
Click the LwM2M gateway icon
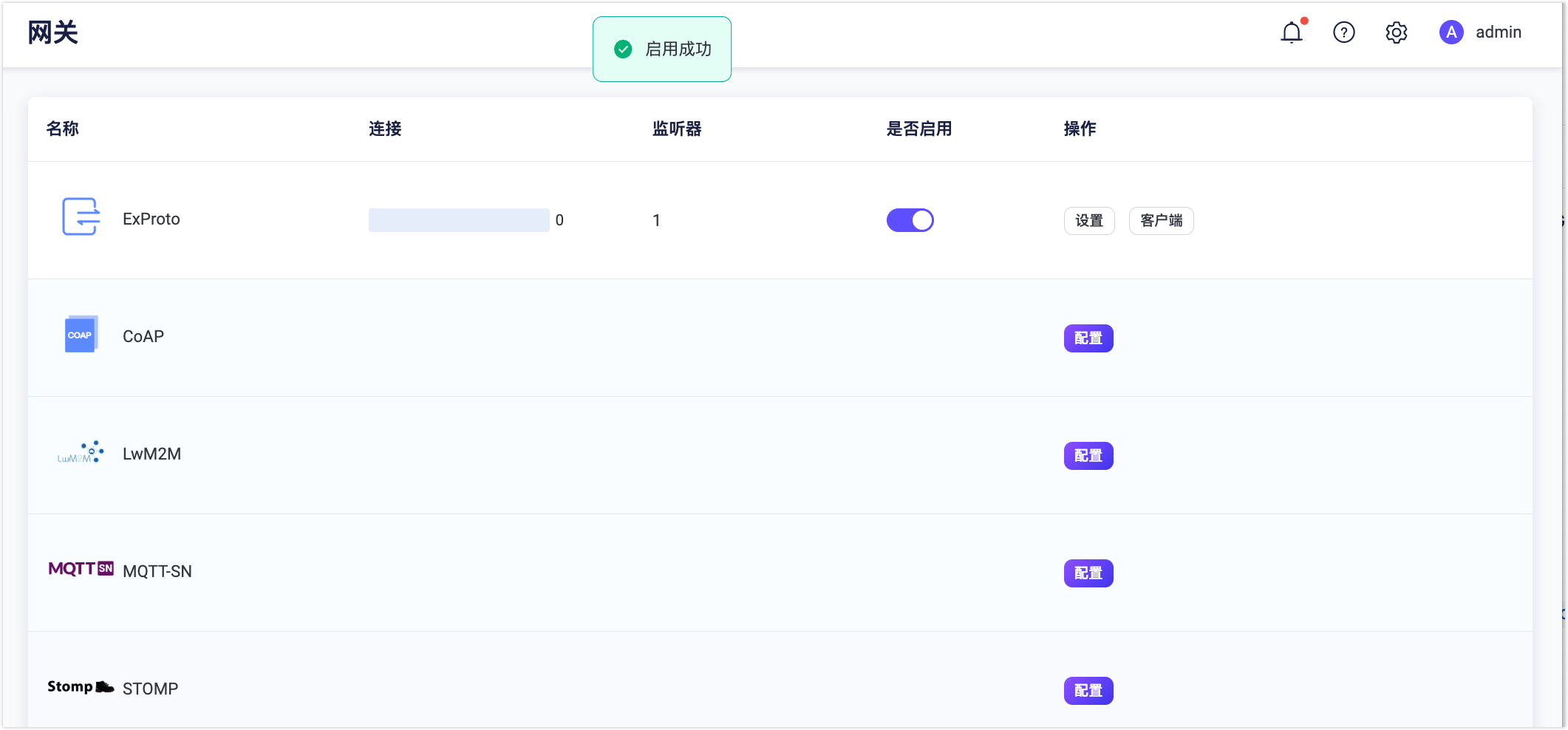click(80, 452)
